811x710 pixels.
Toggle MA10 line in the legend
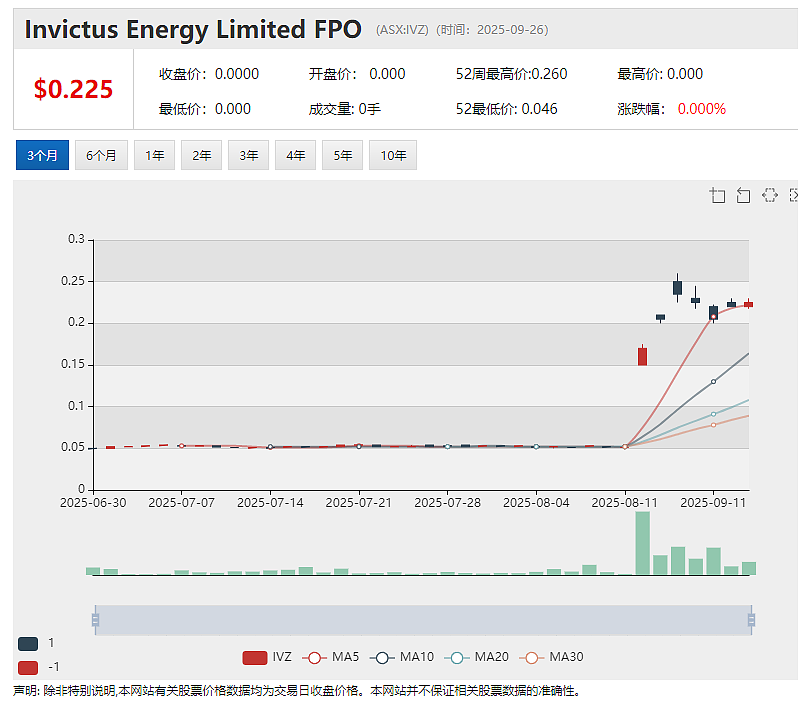click(402, 657)
